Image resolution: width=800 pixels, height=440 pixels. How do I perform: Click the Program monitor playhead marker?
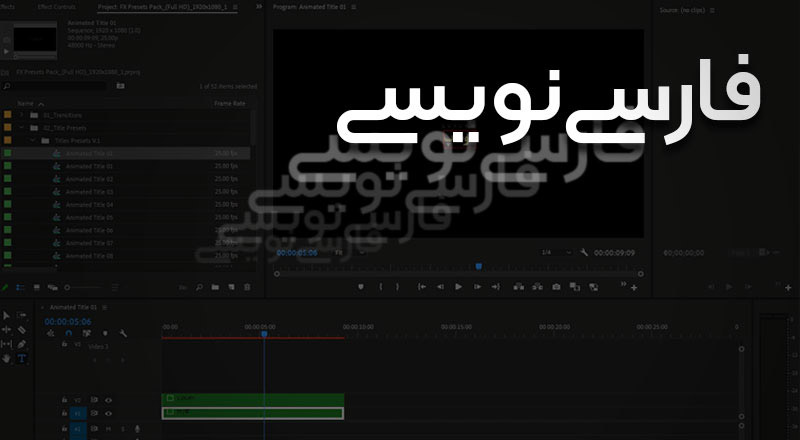479,266
